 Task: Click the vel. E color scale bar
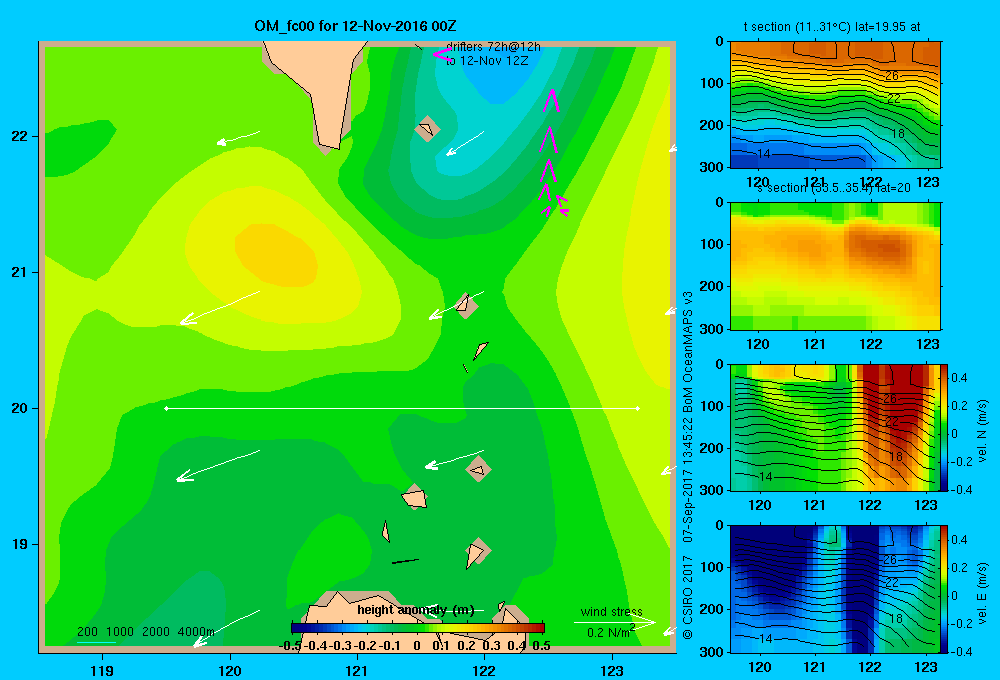(x=944, y=589)
